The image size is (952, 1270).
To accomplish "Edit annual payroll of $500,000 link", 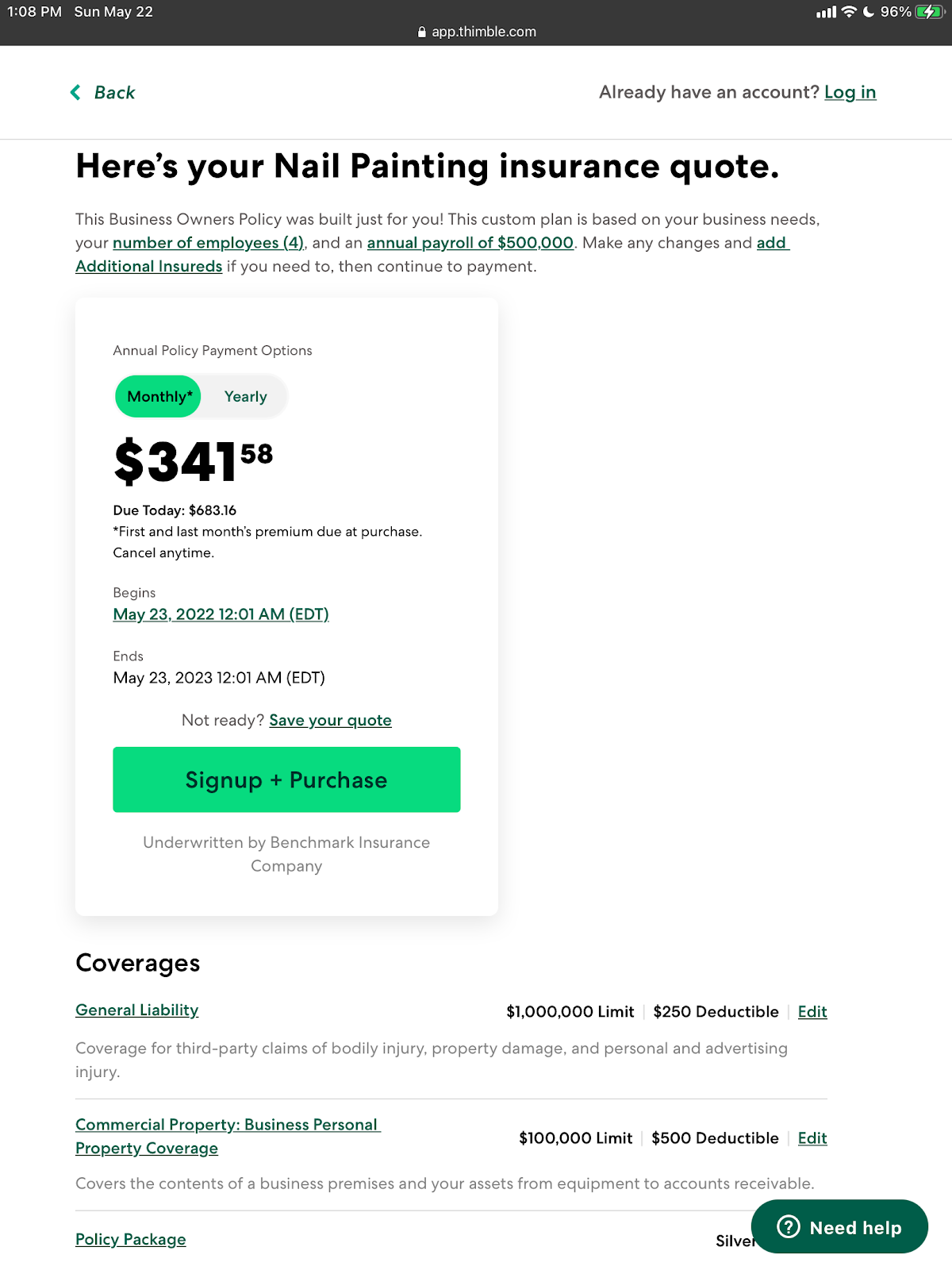I will click(470, 243).
